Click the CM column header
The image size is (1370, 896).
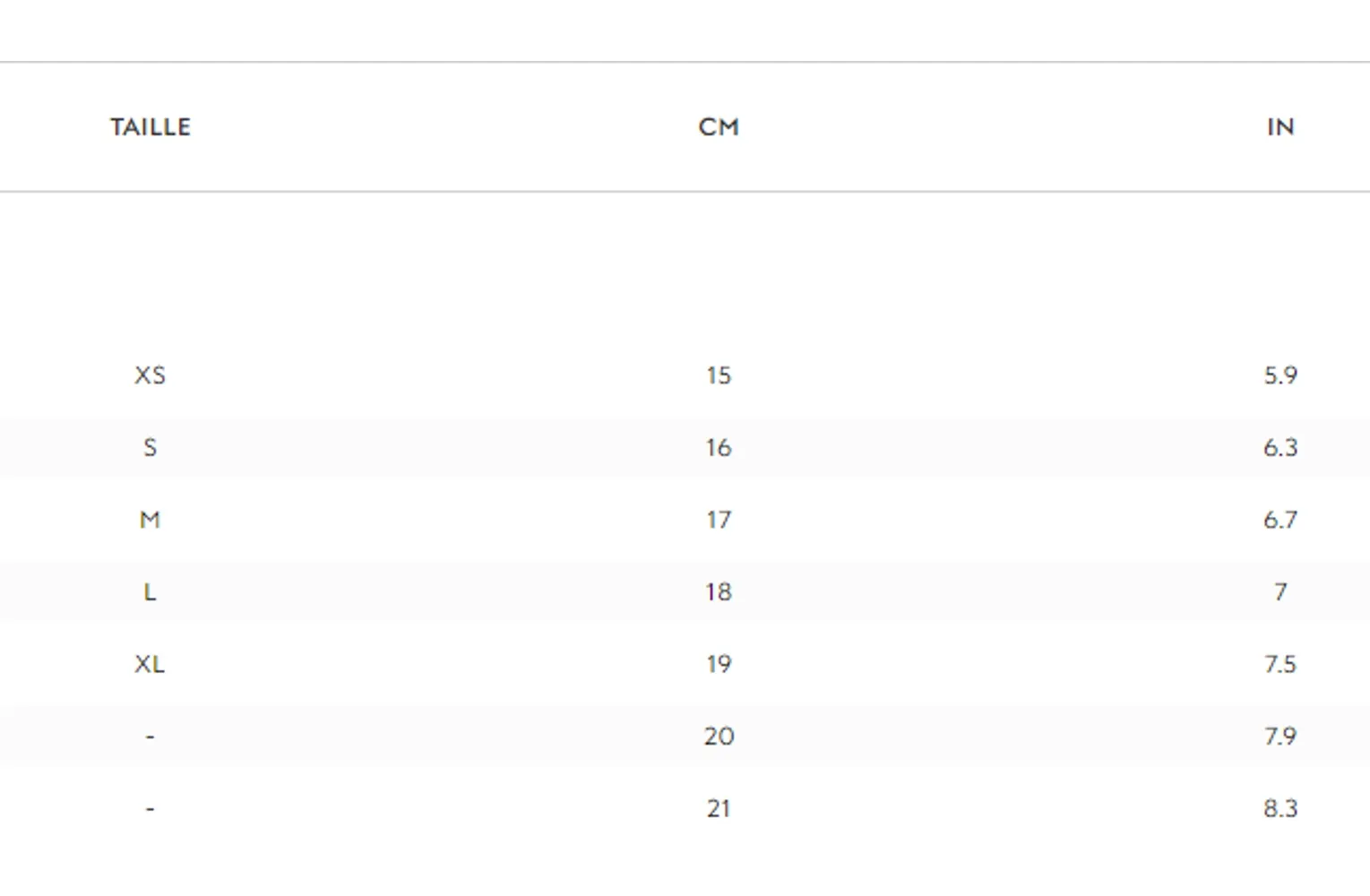tap(719, 127)
